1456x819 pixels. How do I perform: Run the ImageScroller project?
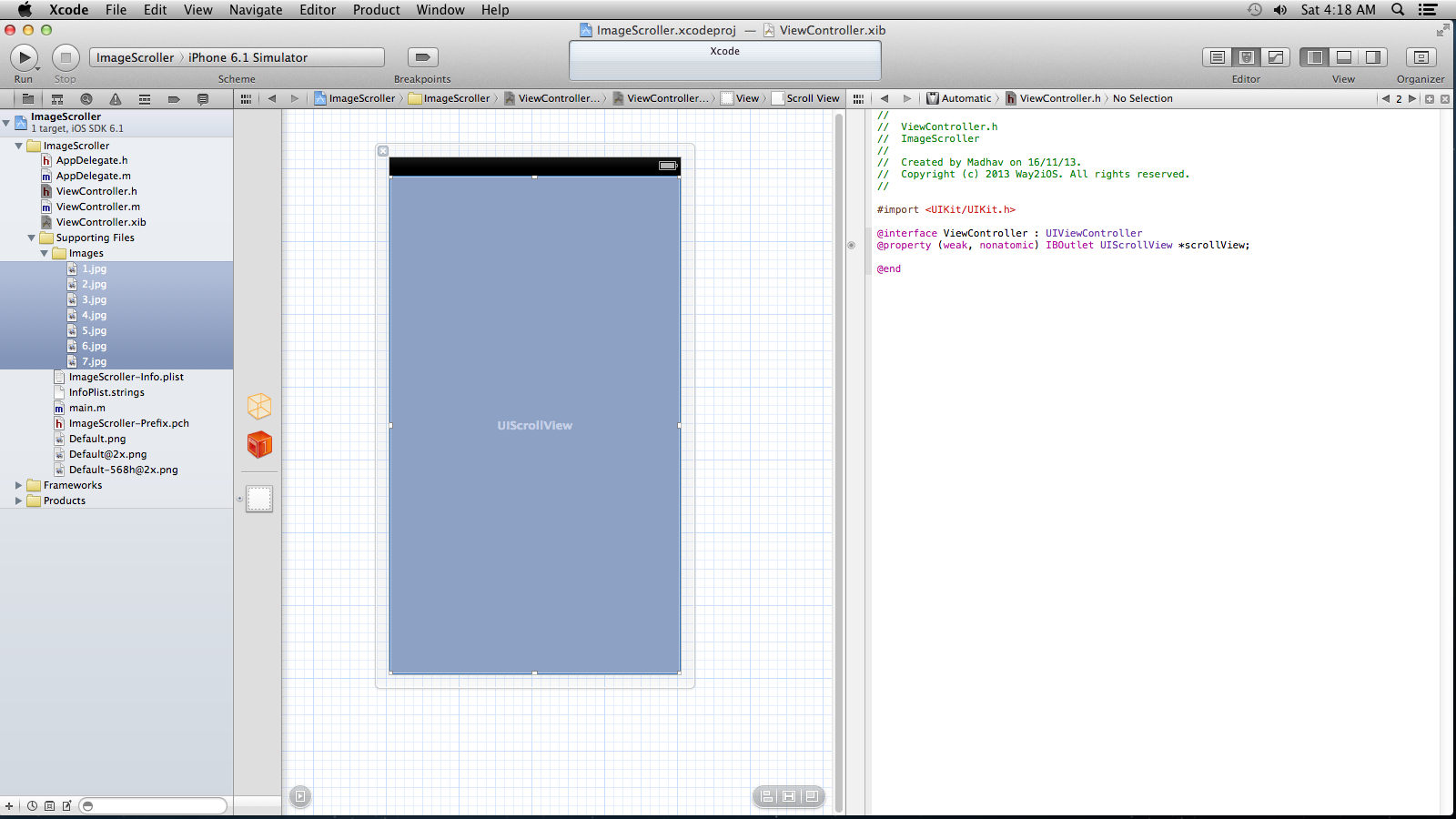[x=24, y=57]
